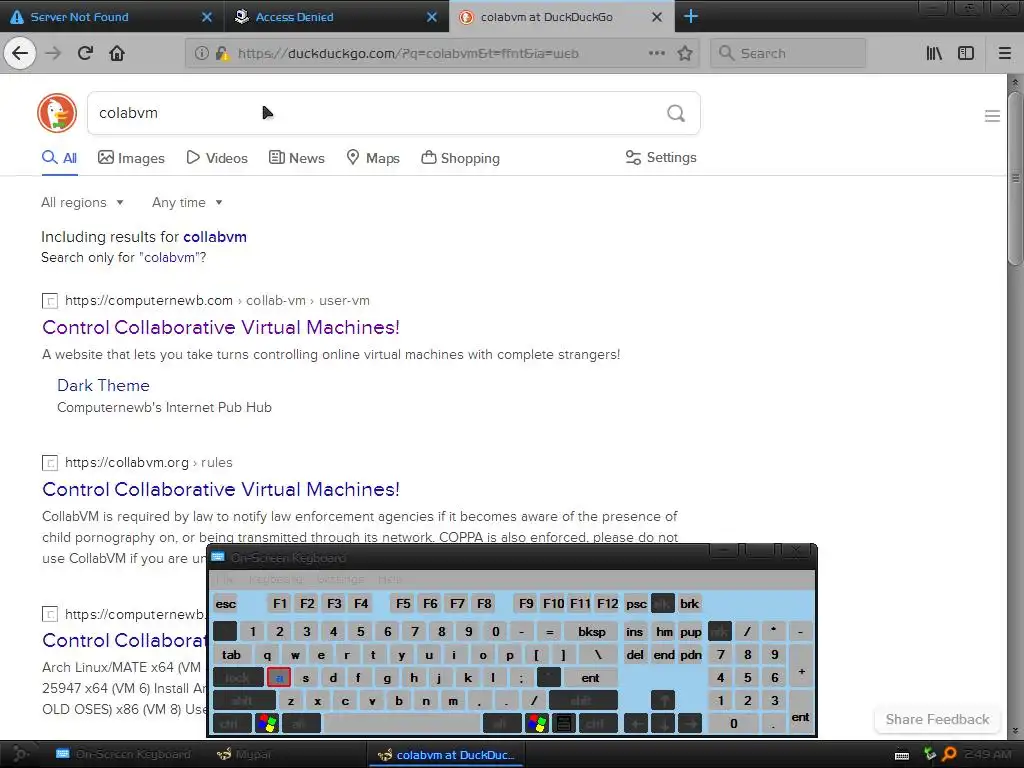The width and height of the screenshot is (1024, 768).
Task: Click the keyboard tray icon
Action: click(902, 755)
